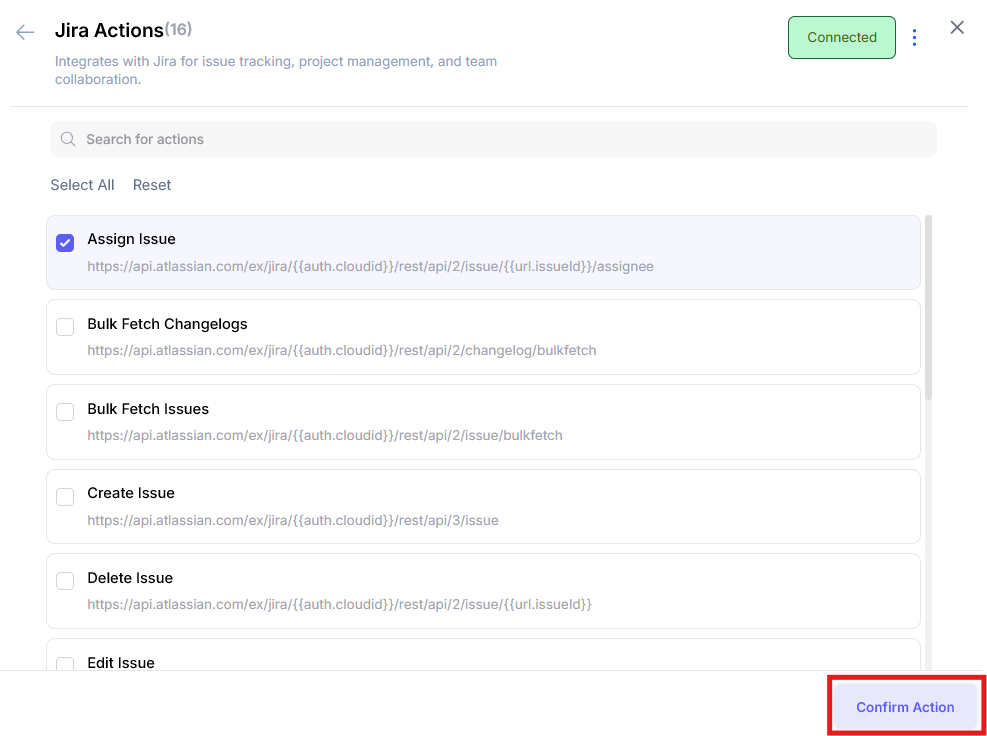Click the back arrow icon

click(x=25, y=33)
